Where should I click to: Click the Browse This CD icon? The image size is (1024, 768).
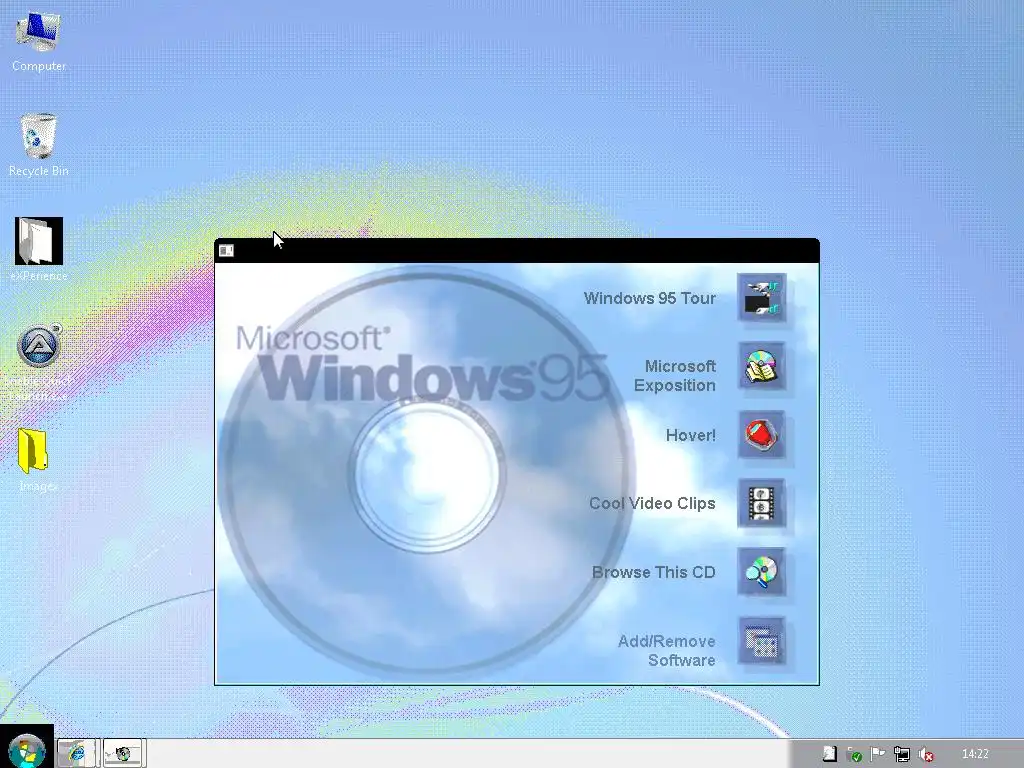point(761,572)
